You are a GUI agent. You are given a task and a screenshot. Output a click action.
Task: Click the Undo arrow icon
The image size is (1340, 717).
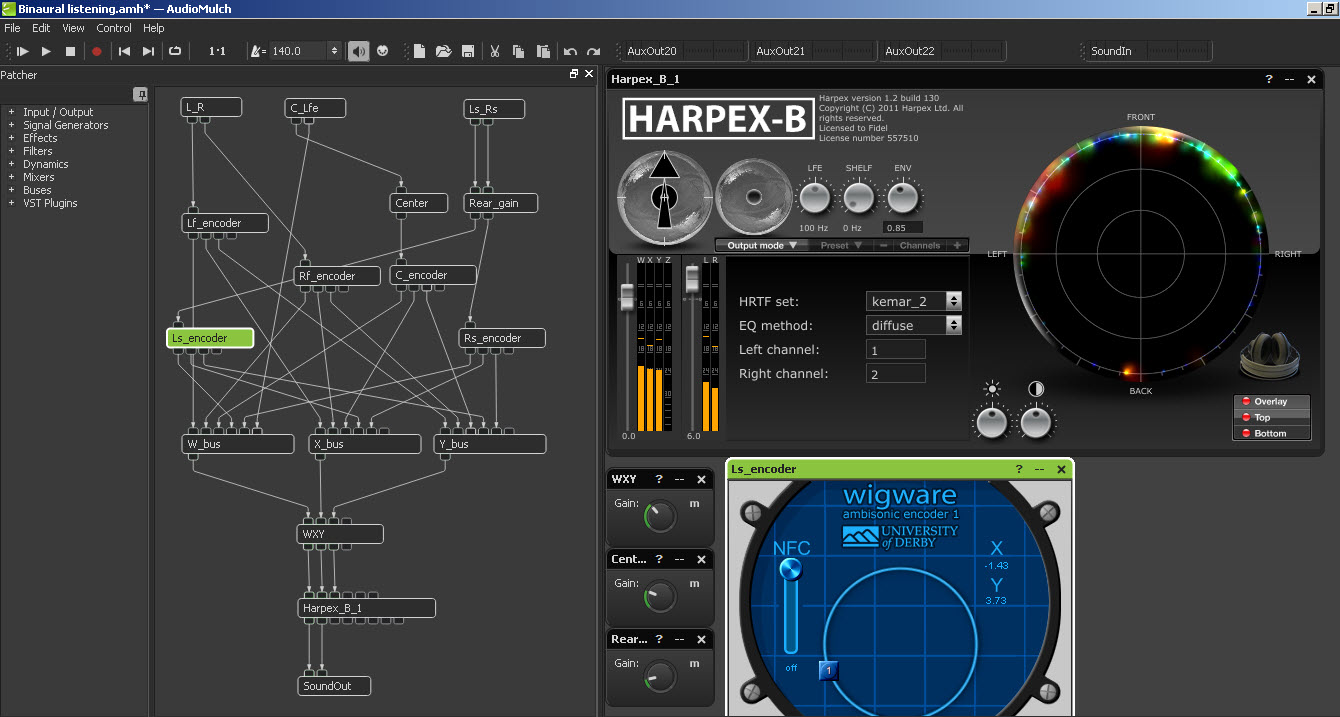[570, 51]
